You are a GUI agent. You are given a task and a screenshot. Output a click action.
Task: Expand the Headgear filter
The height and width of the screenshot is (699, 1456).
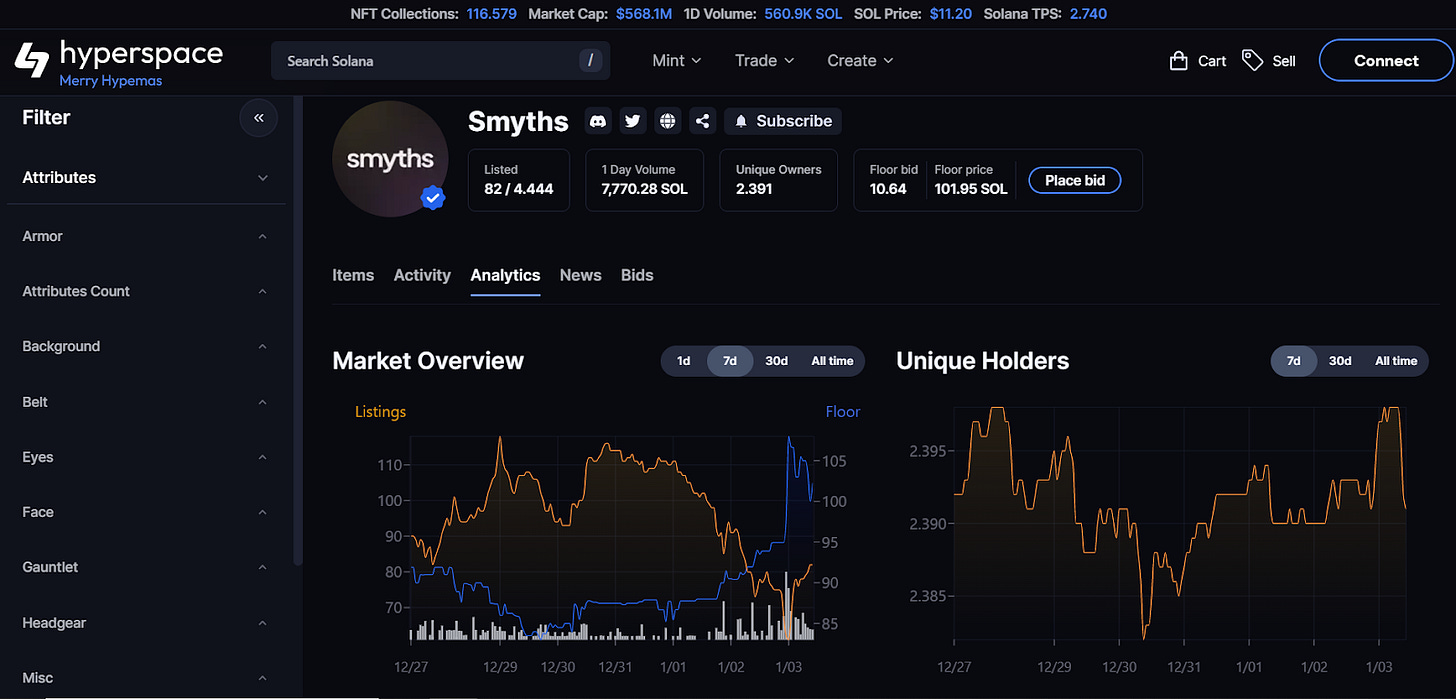tap(146, 623)
